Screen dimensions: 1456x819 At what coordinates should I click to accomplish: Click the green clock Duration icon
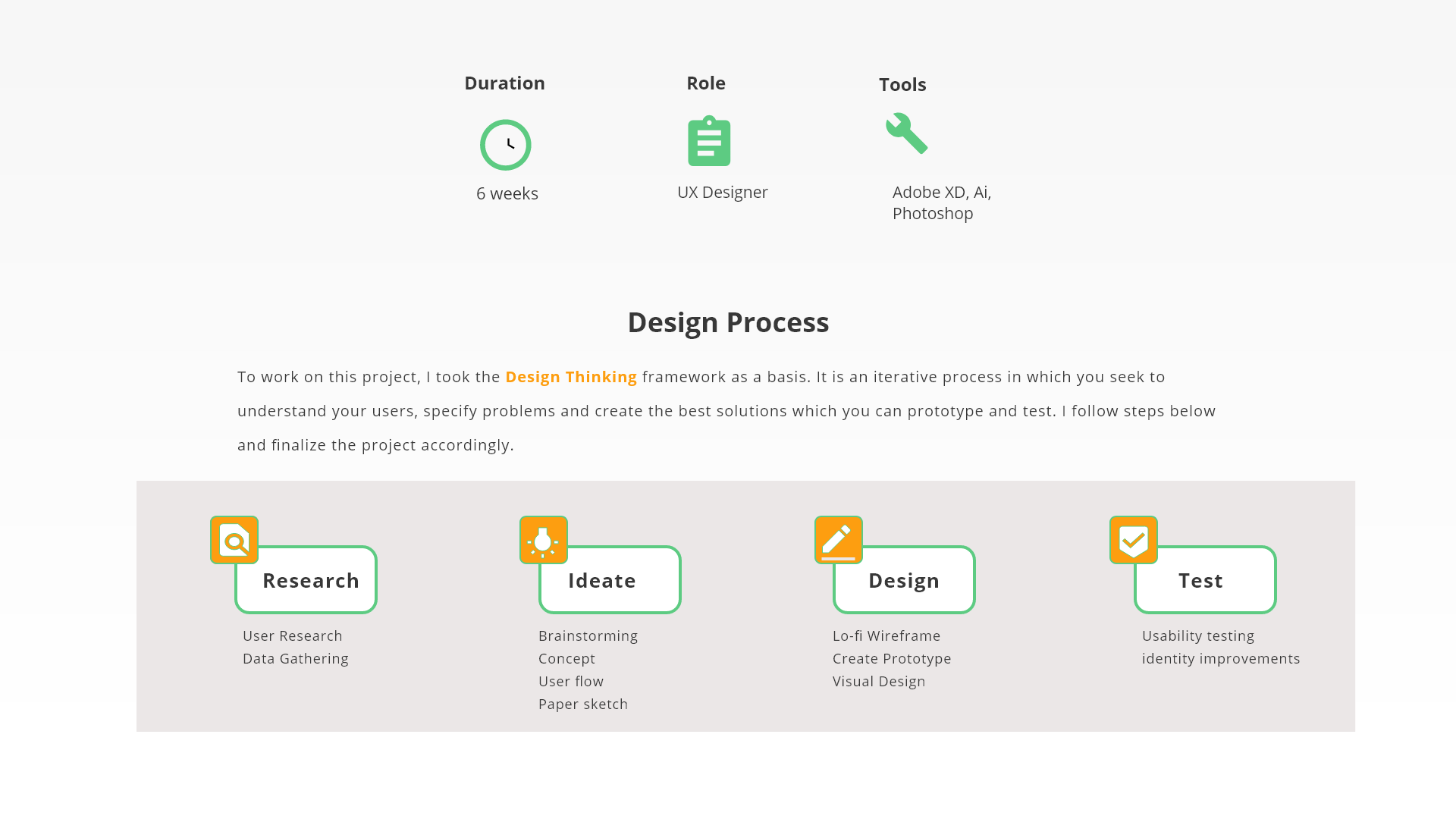[x=505, y=144]
